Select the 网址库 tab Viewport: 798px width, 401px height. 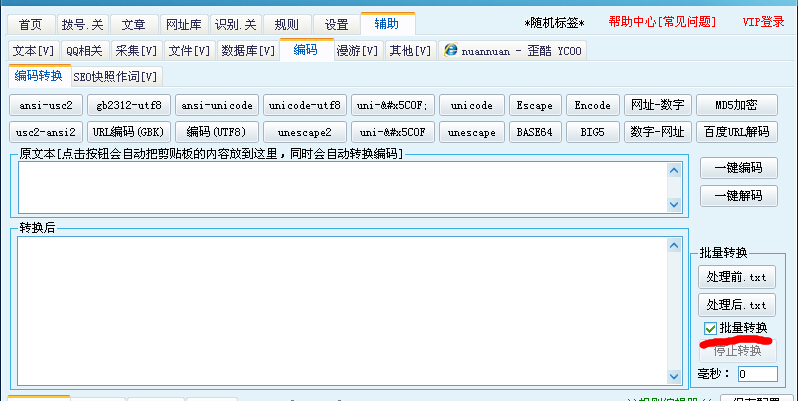[184, 24]
